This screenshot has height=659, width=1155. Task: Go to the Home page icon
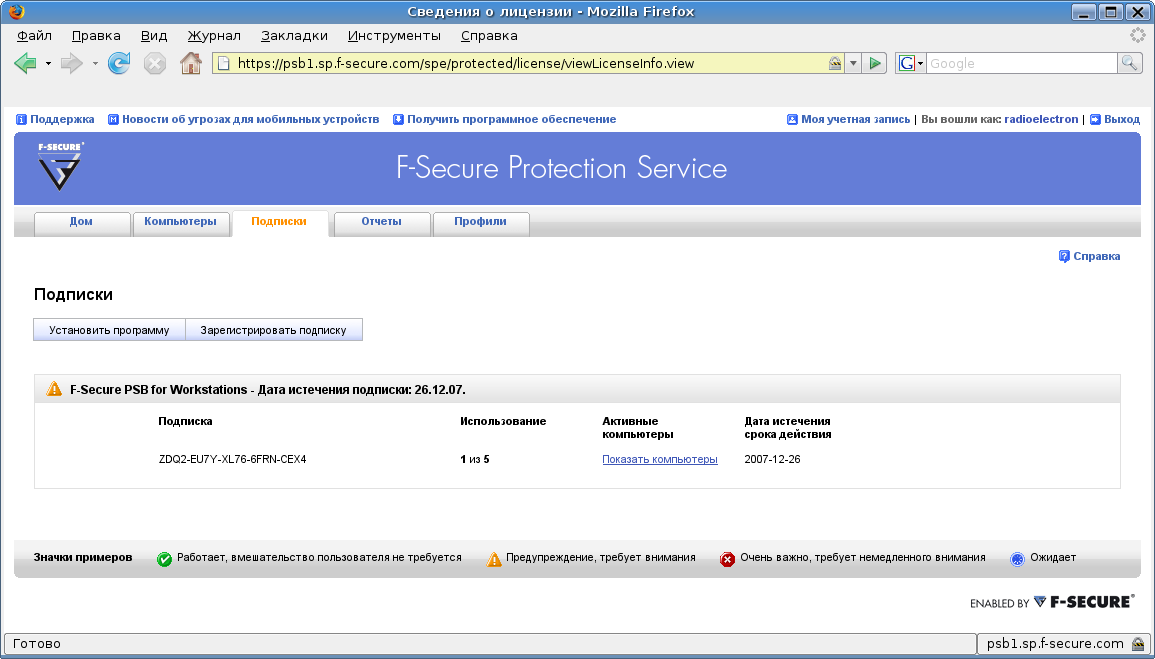[191, 63]
